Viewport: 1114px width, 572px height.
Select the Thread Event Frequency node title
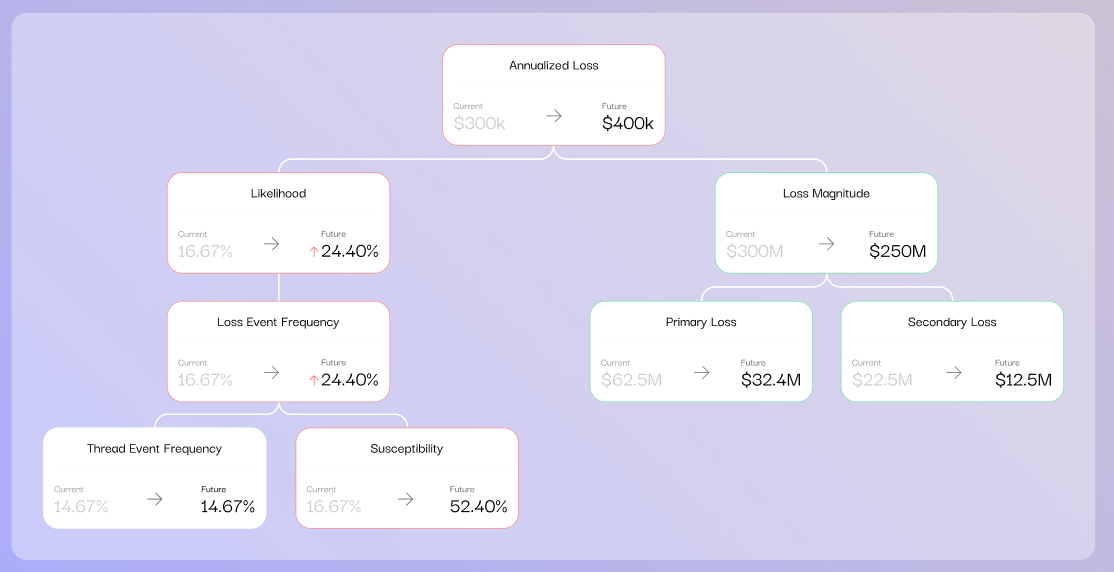(154, 448)
